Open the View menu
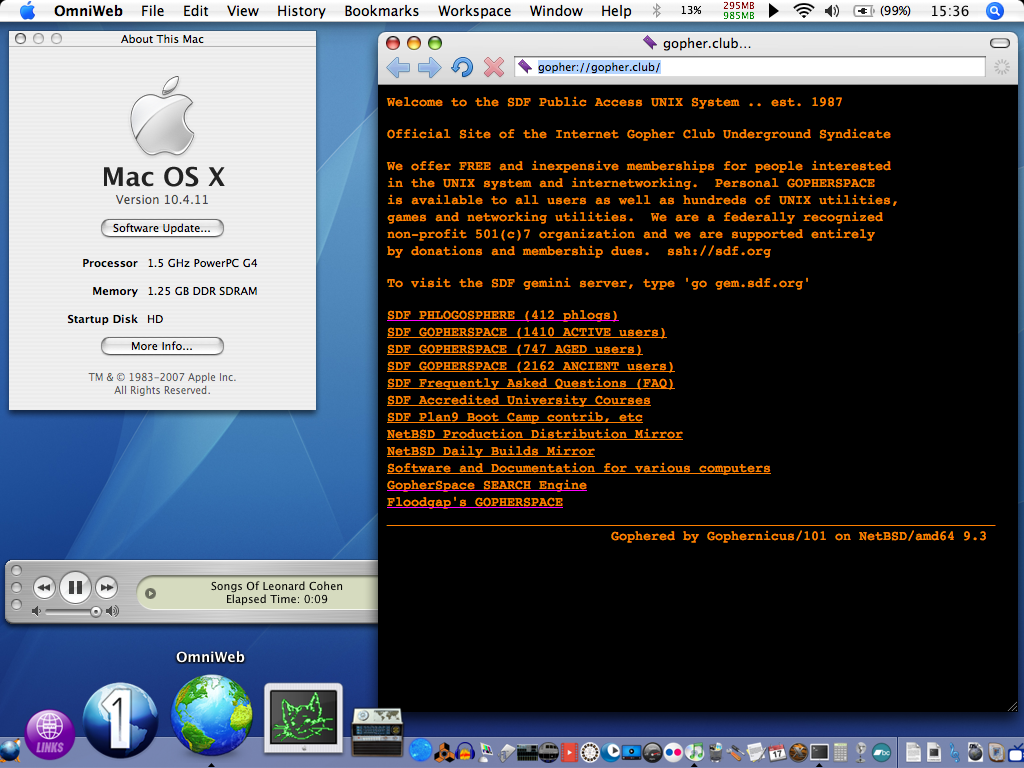 [242, 10]
